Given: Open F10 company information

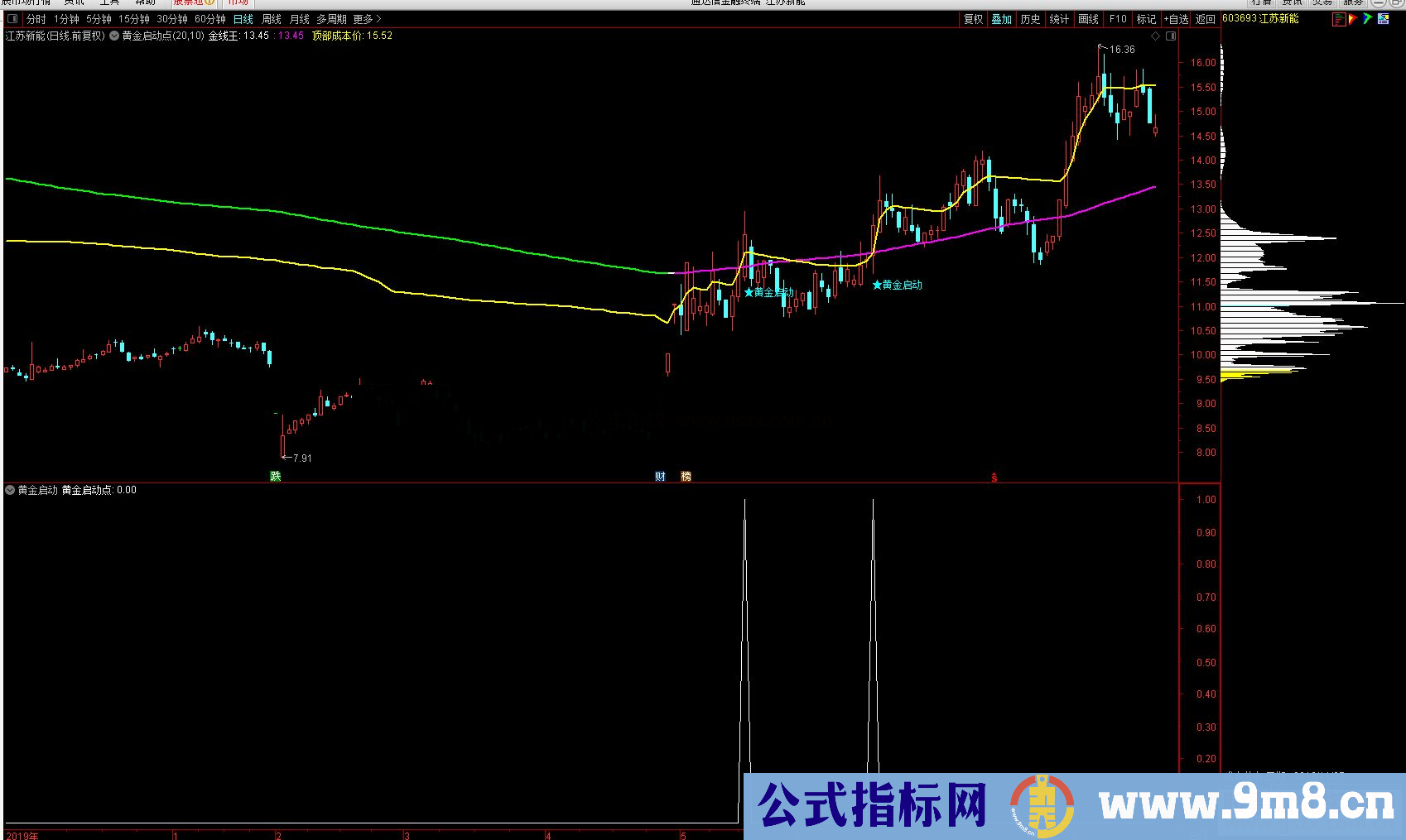Looking at the screenshot, I should pos(1117,18).
